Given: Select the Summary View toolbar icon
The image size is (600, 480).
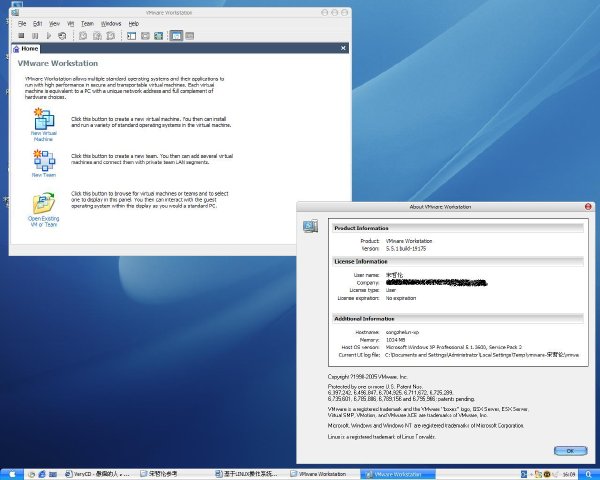Looking at the screenshot, I should (176, 36).
